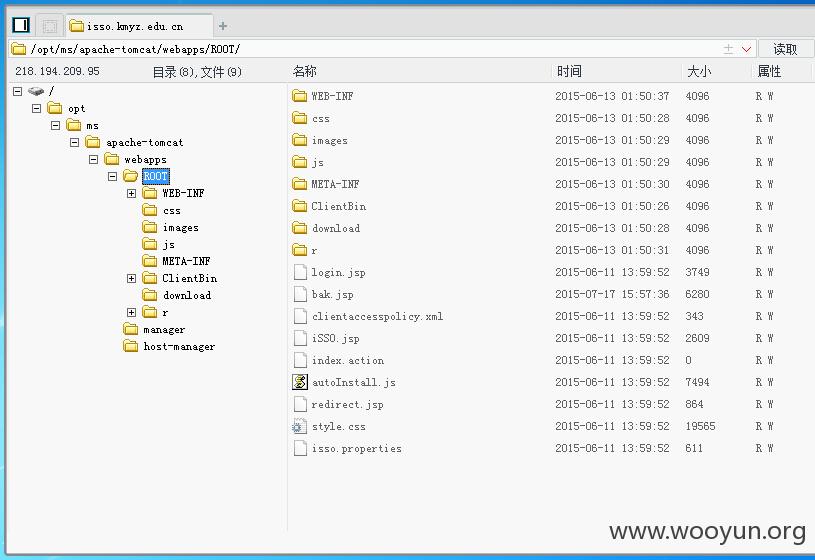Image resolution: width=815 pixels, height=560 pixels.
Task: Collapse the root / node
Action: 18,92
